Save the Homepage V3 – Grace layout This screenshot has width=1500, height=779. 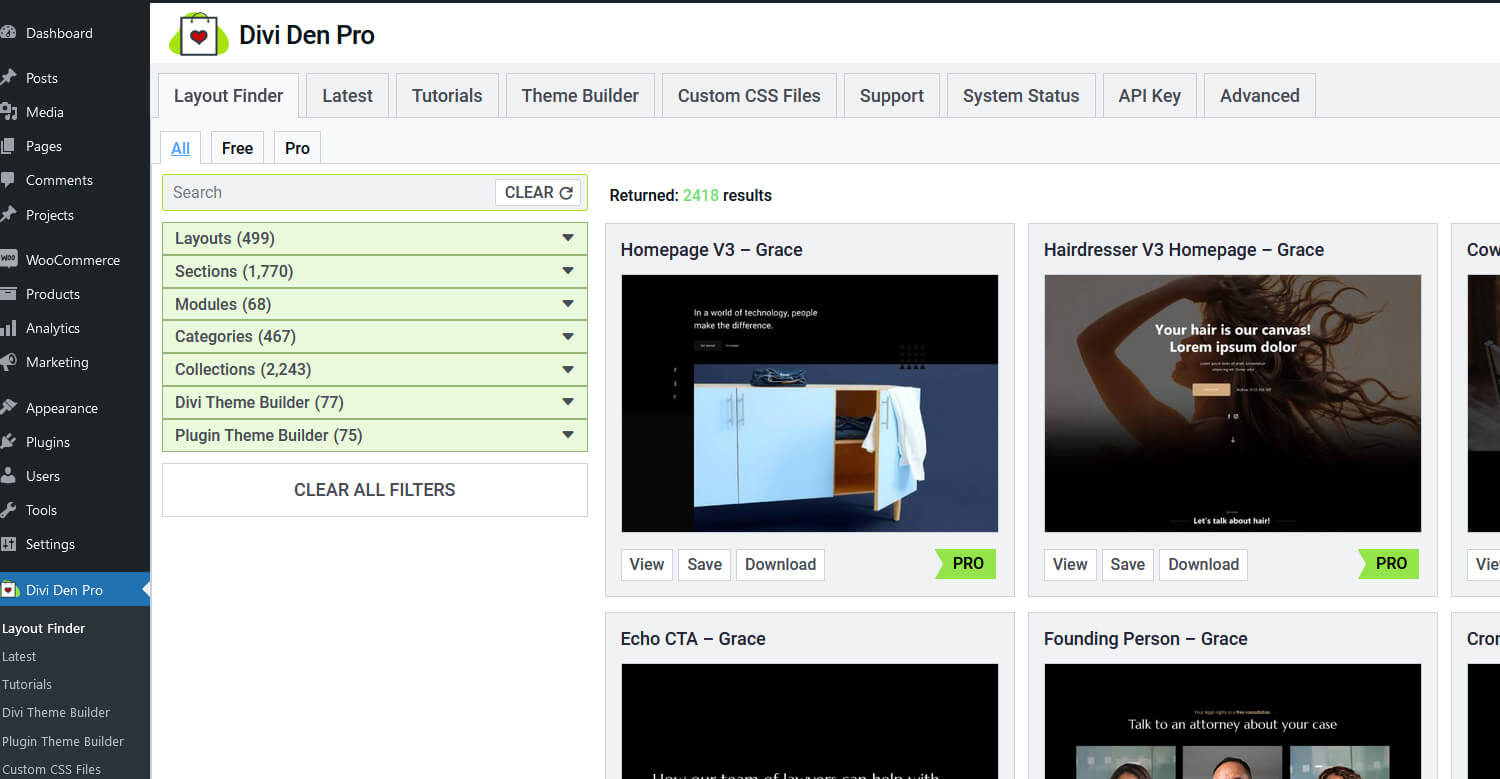pyautogui.click(x=704, y=564)
